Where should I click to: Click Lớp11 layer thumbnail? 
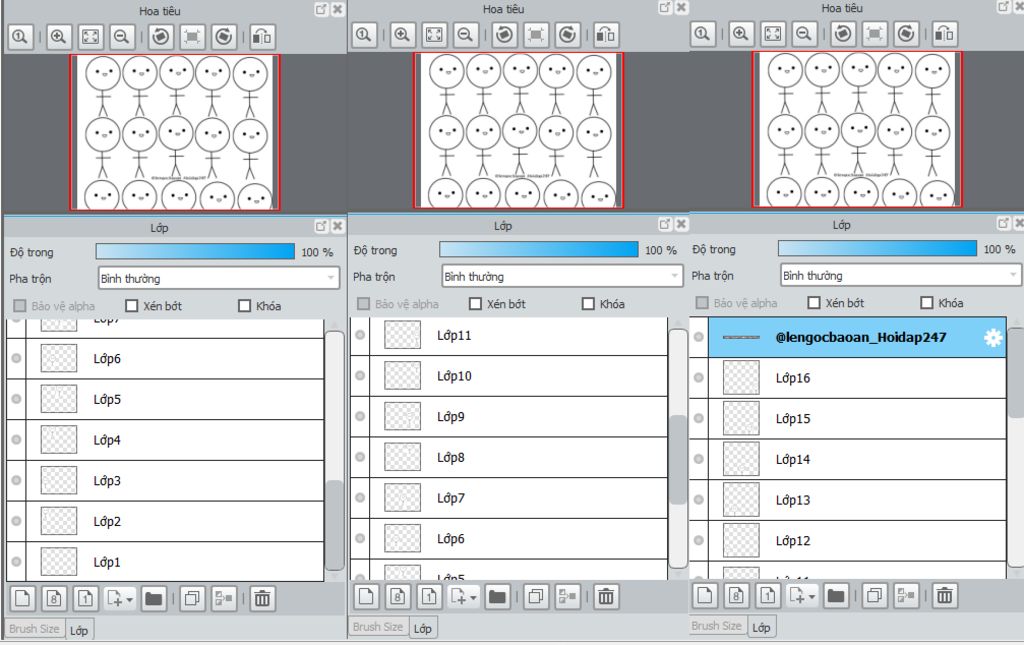click(402, 335)
